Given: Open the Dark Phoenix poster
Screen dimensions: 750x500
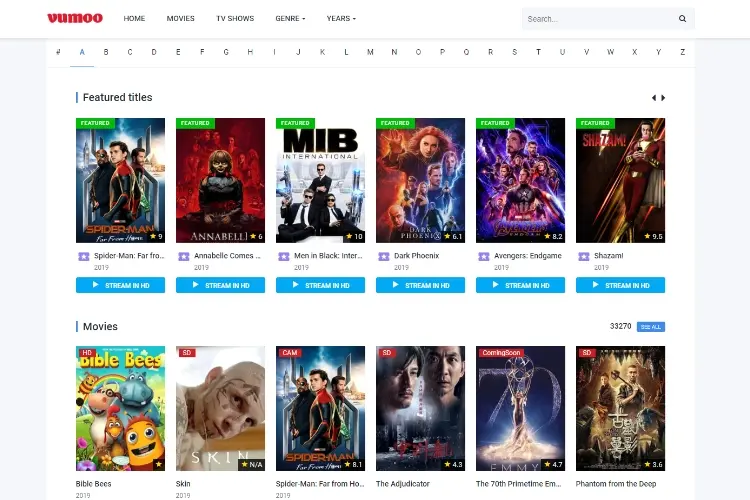Looking at the screenshot, I should pyautogui.click(x=420, y=180).
